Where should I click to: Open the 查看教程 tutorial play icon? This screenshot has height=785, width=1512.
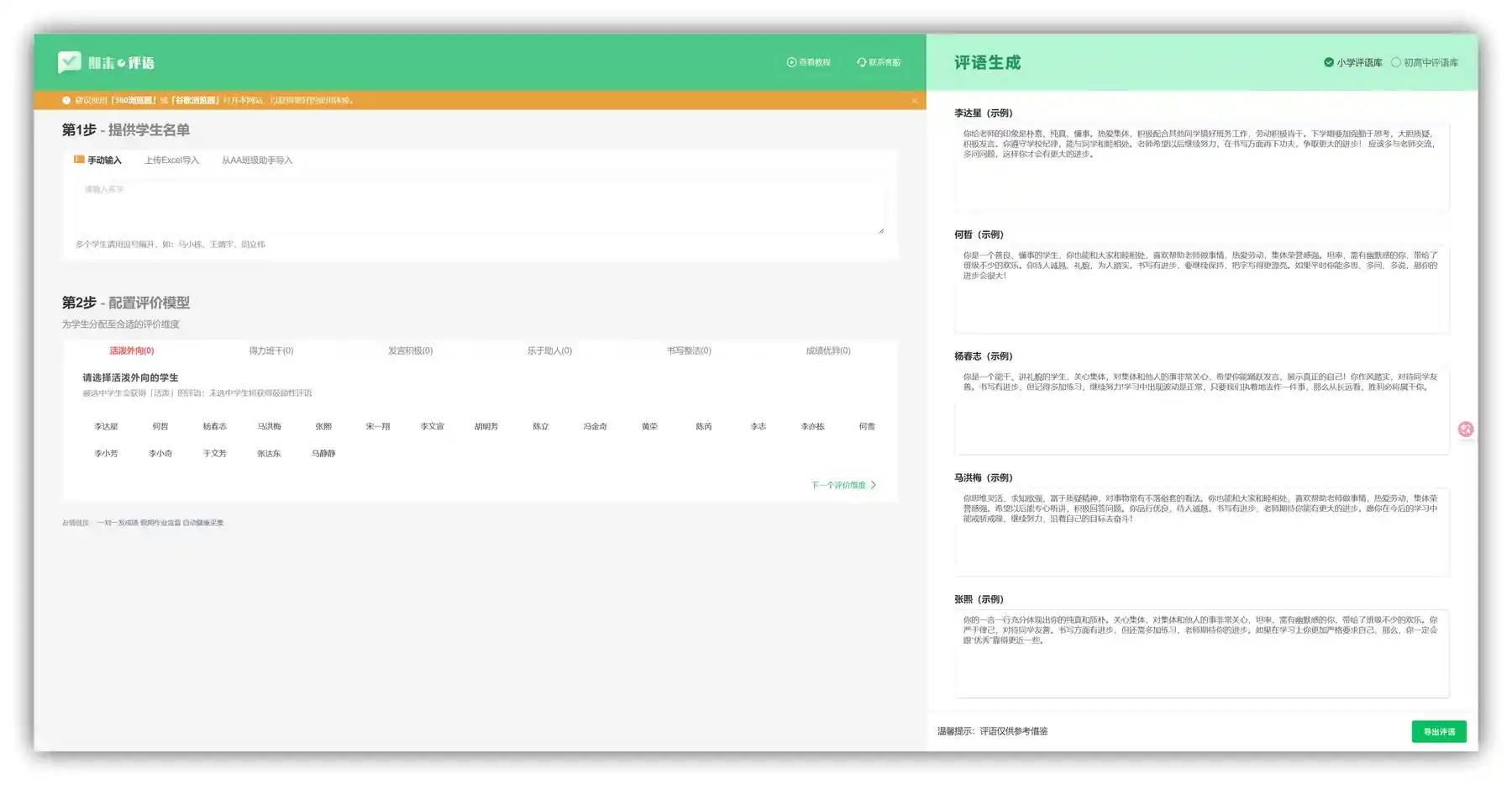(791, 62)
